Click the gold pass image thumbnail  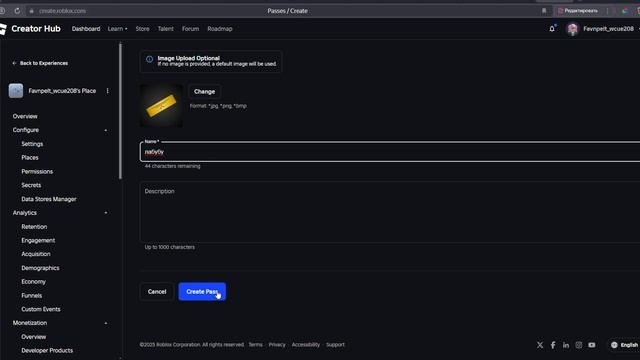[161, 105]
